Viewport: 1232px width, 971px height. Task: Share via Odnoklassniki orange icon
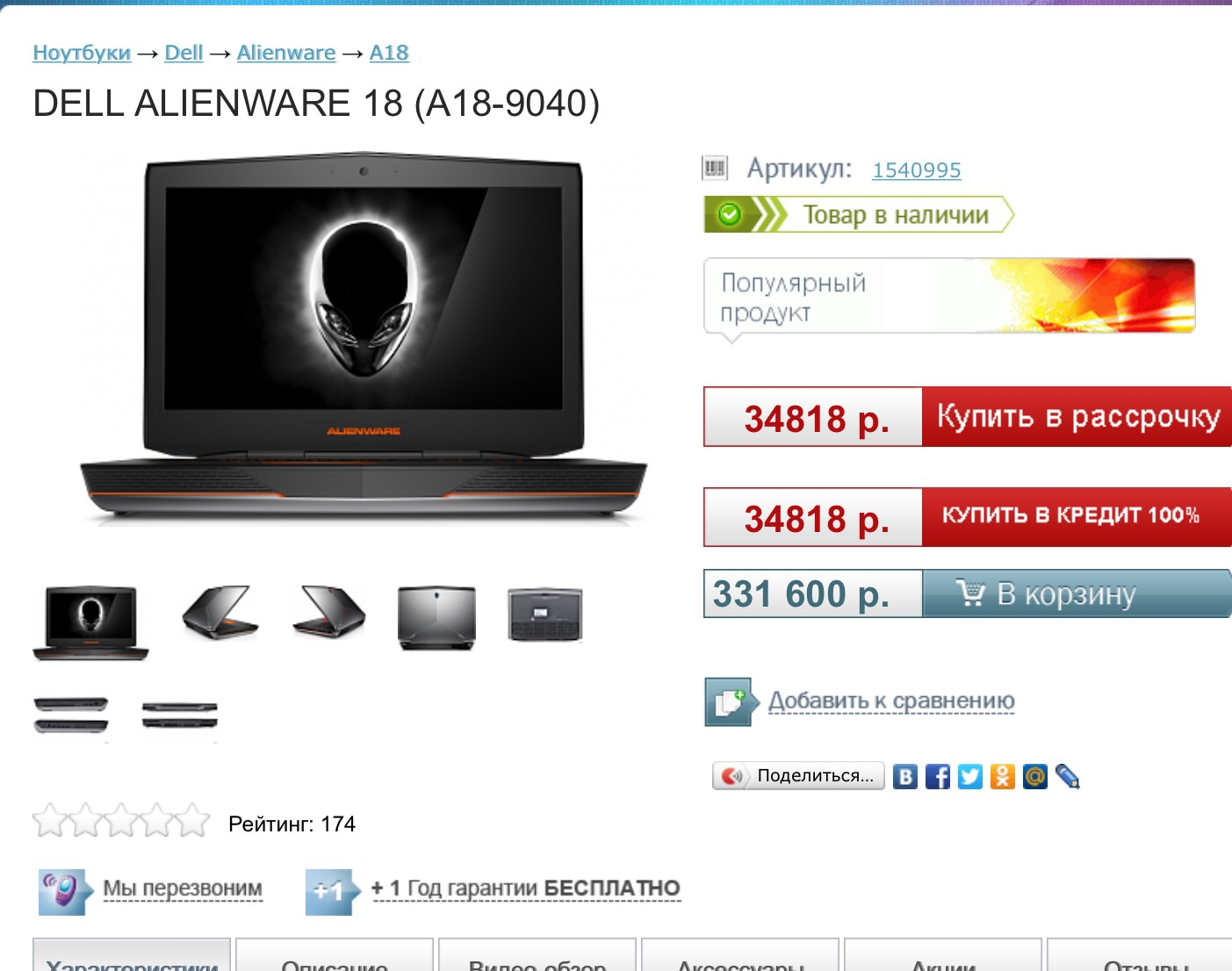(x=1003, y=776)
